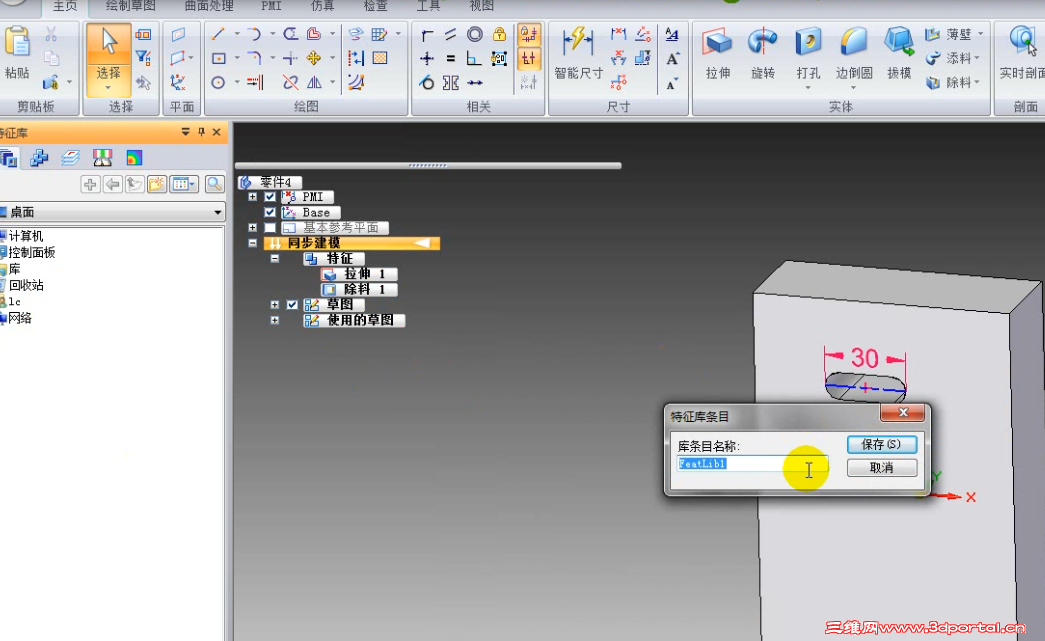This screenshot has height=641, width=1045.
Task: Click the 薄壁 (Thin Wall) tool
Action: click(952, 34)
